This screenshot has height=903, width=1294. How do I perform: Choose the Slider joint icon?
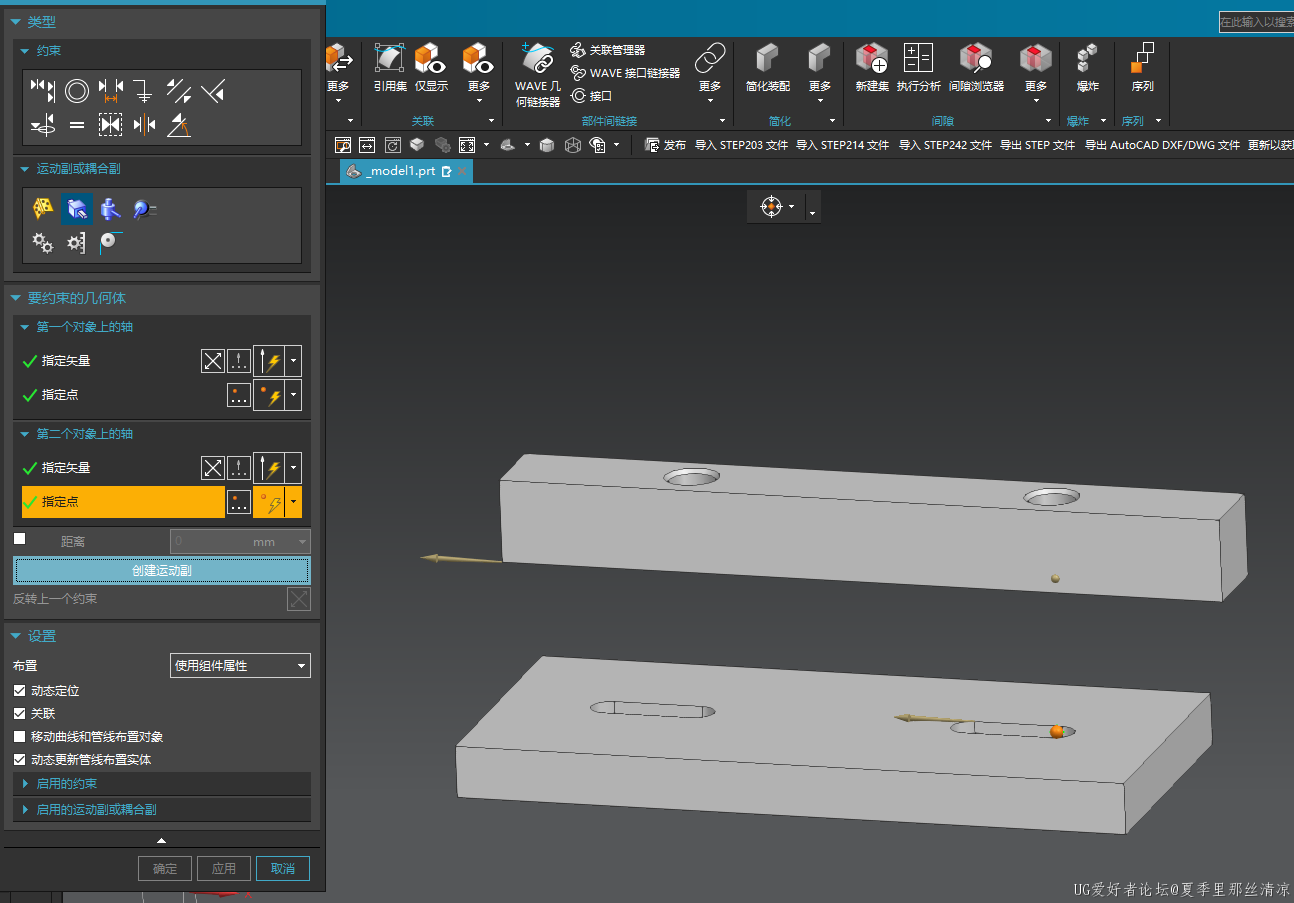[x=77, y=208]
